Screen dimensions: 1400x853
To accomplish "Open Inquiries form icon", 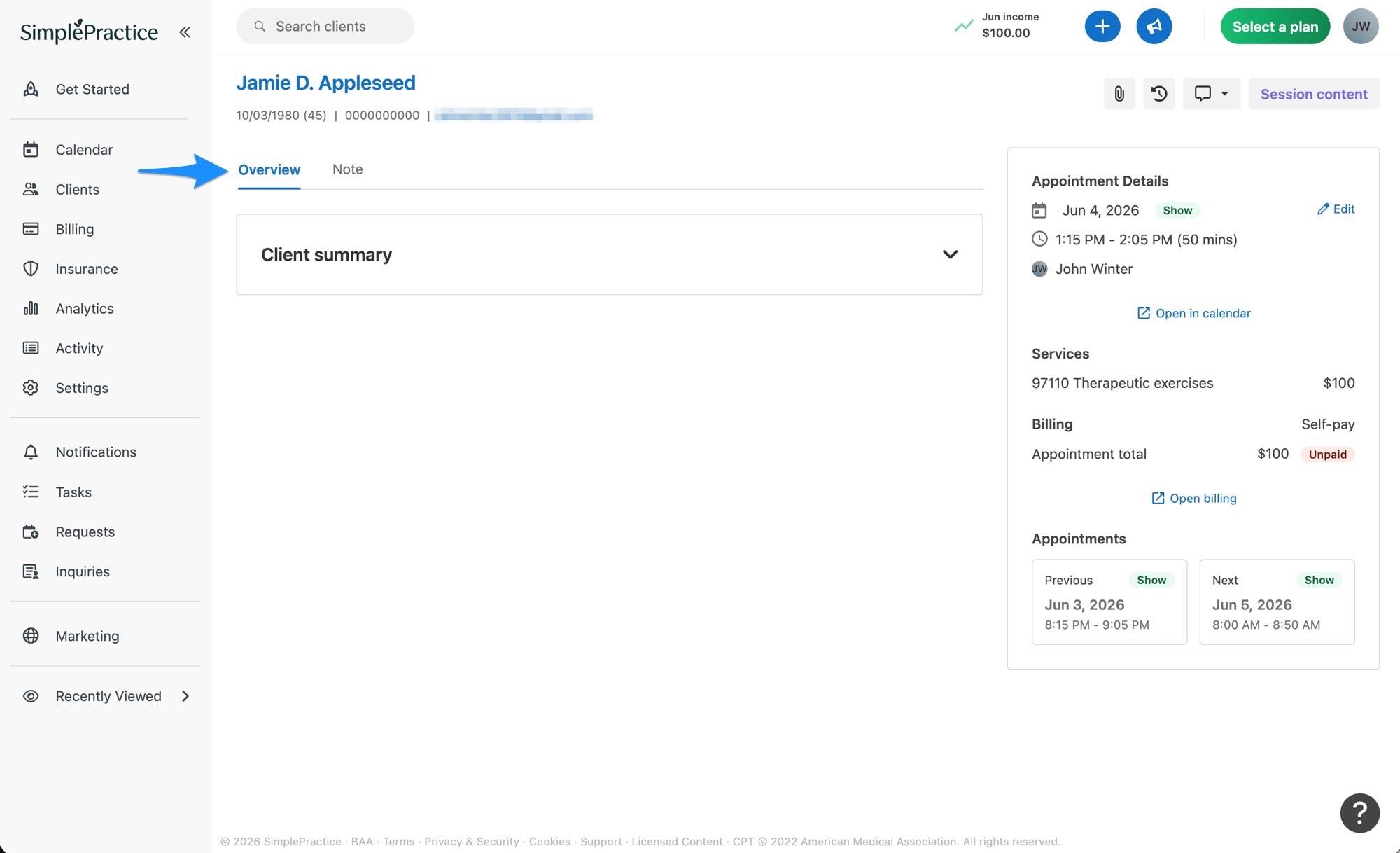I will pyautogui.click(x=31, y=571).
